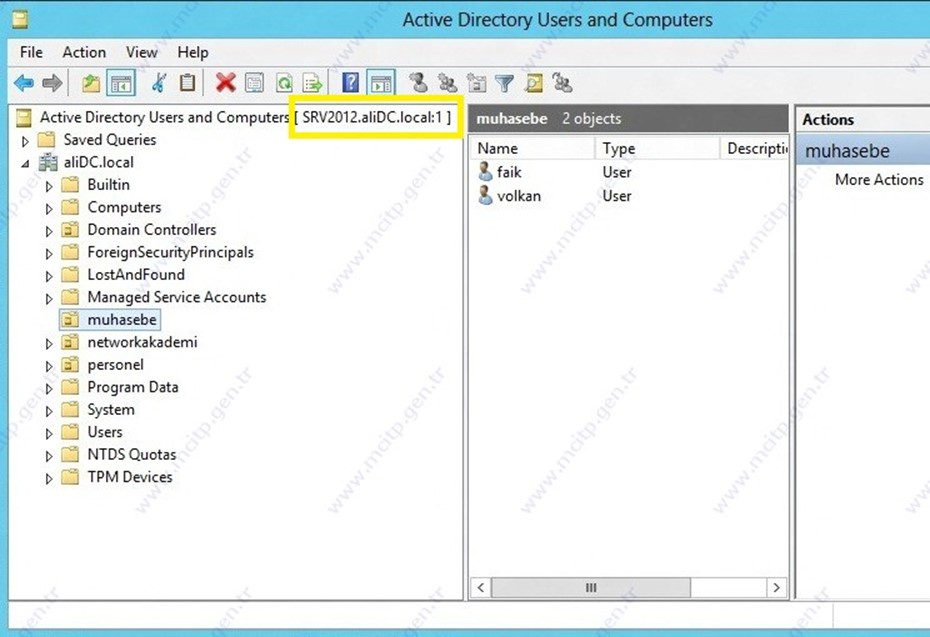Select the System container

pos(111,410)
